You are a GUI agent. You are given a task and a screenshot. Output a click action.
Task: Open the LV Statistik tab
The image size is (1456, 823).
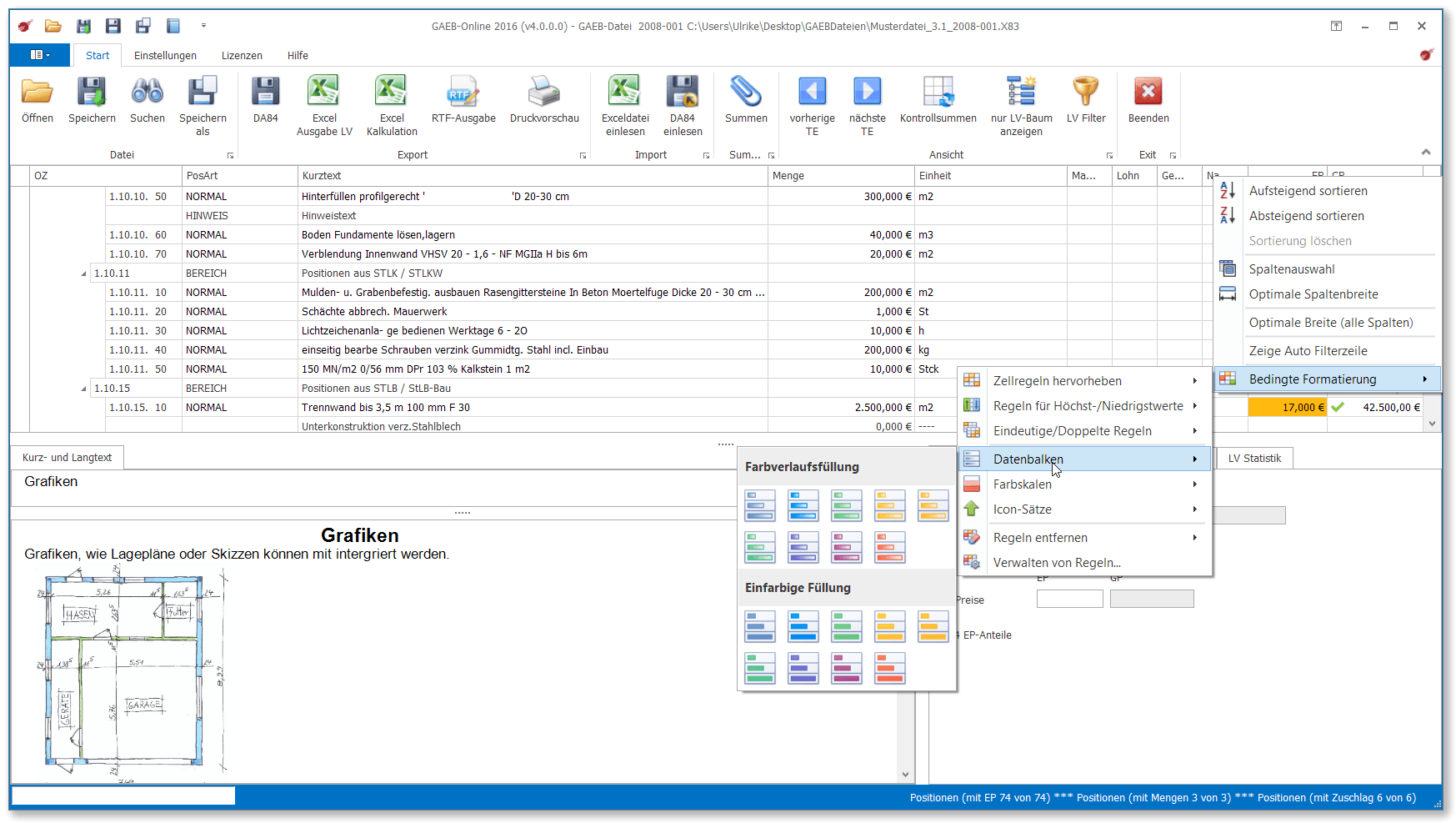[1253, 458]
